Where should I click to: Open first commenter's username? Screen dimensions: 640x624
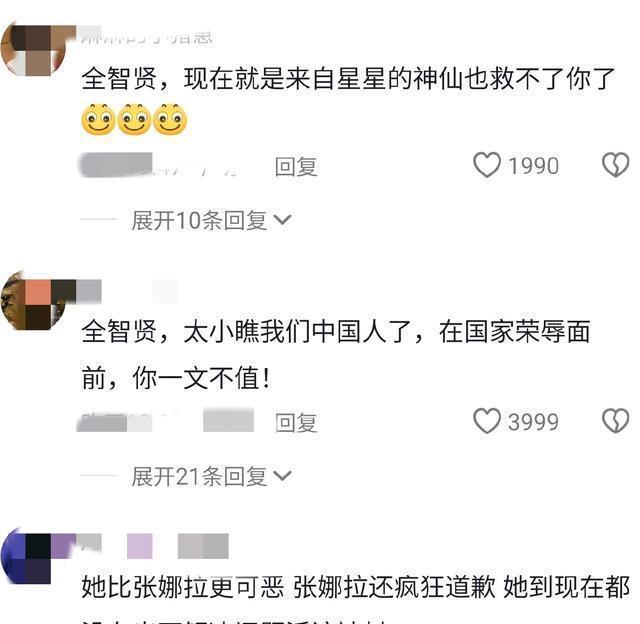coord(147,37)
